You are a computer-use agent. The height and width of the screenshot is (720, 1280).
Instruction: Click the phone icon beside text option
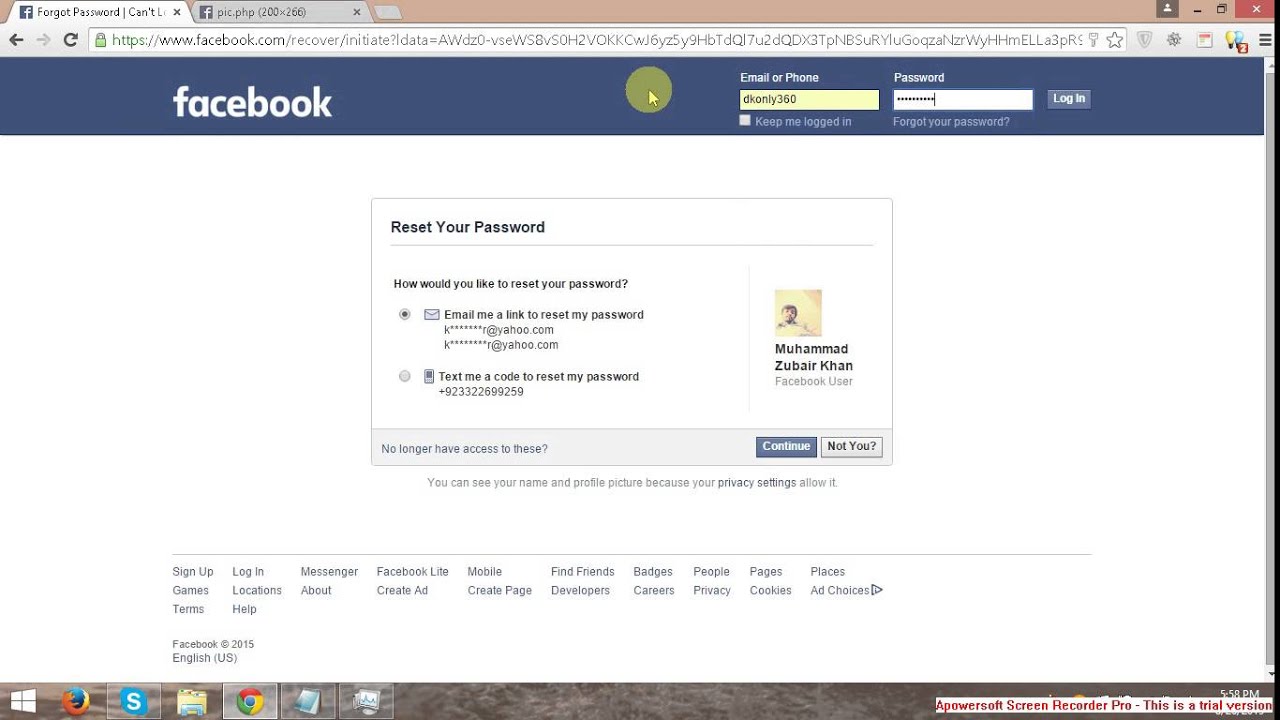tap(429, 376)
